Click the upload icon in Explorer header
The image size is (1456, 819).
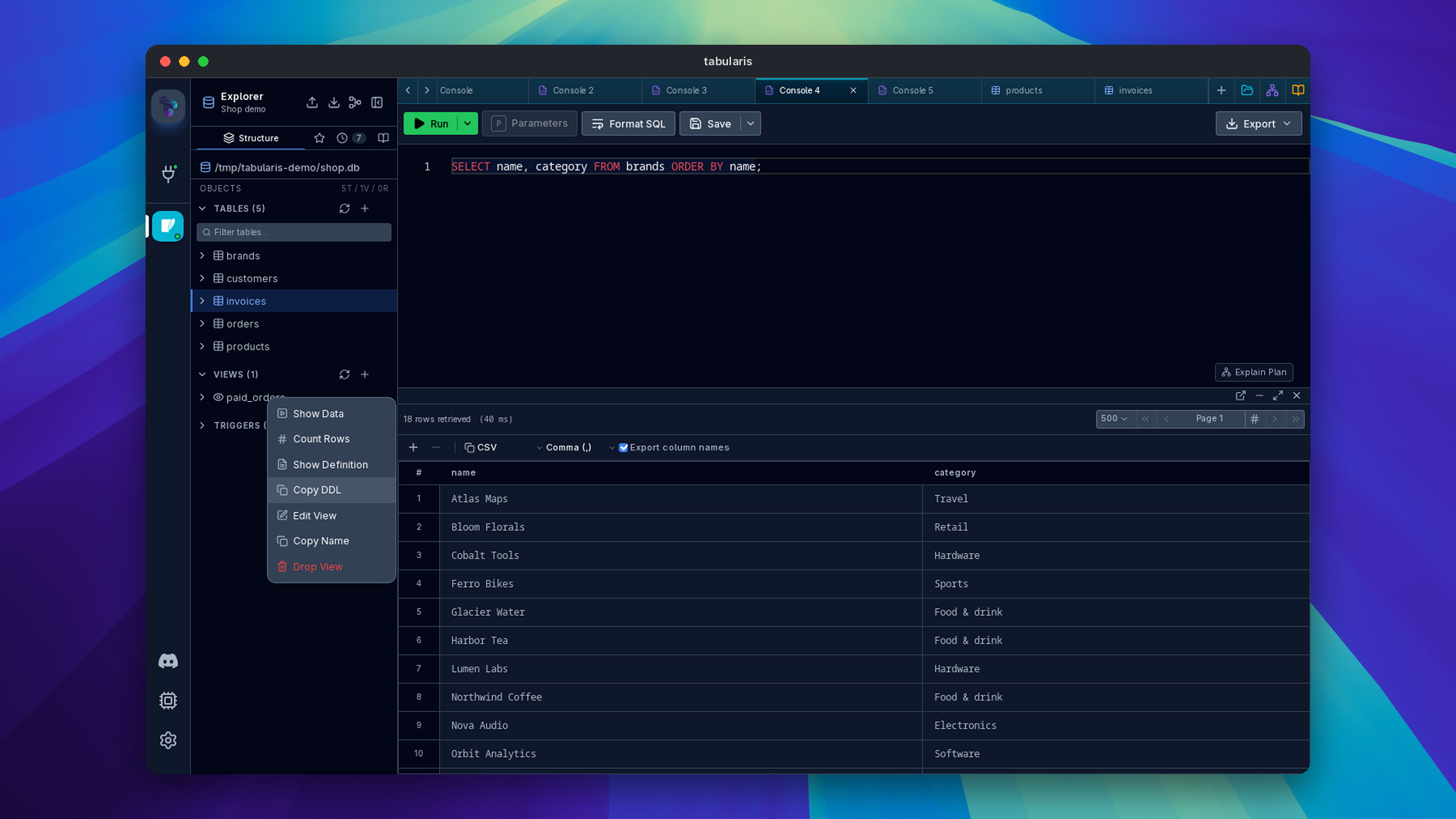pyautogui.click(x=312, y=102)
